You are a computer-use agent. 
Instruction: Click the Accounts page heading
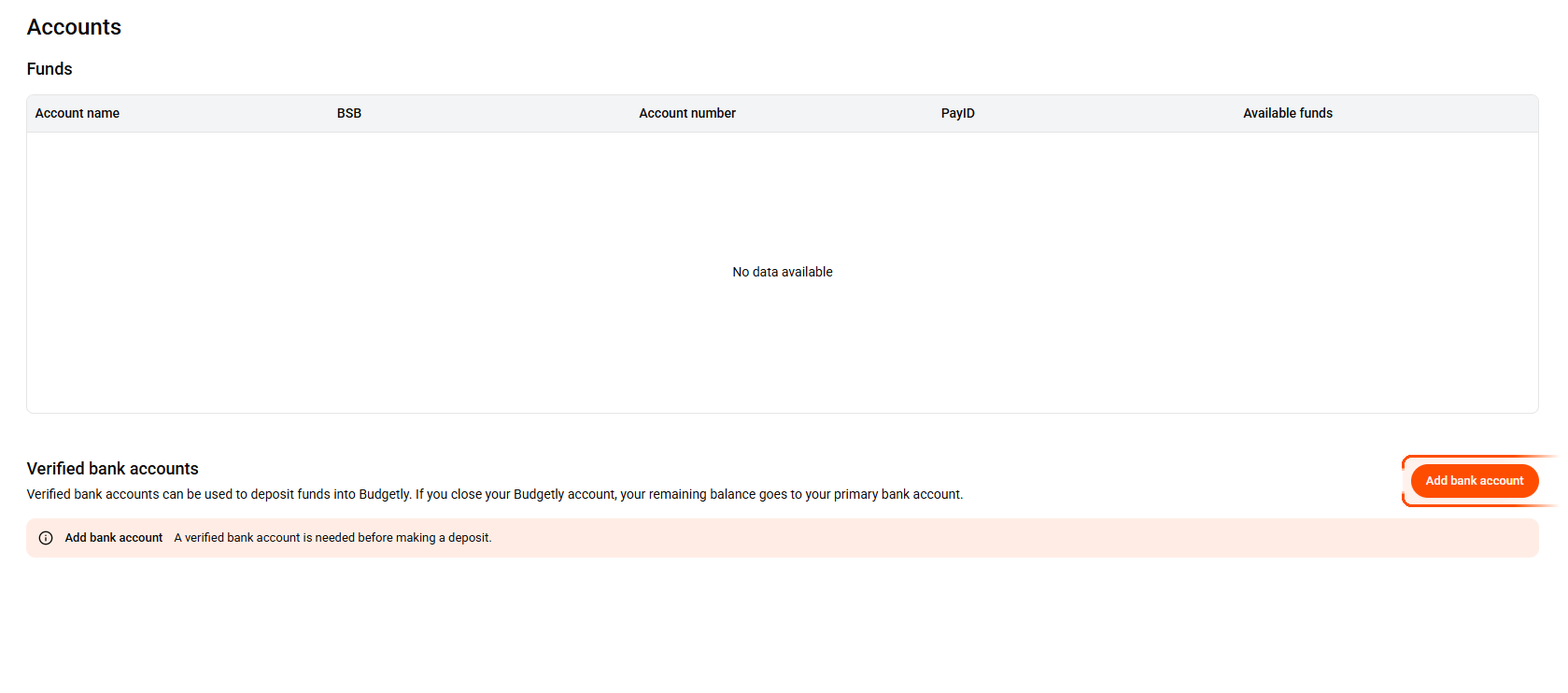(74, 27)
